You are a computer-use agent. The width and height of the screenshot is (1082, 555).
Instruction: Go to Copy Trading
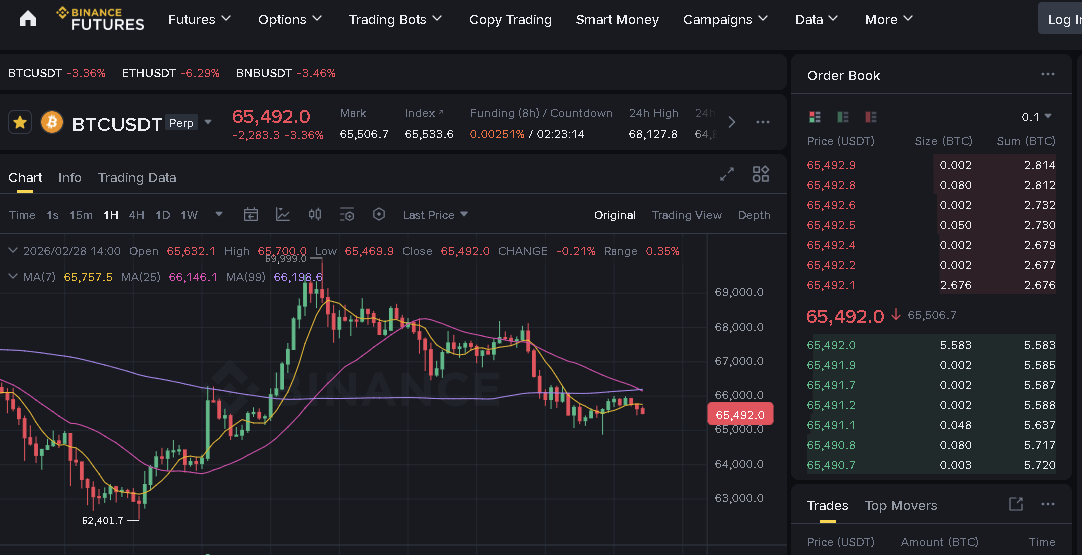(510, 19)
